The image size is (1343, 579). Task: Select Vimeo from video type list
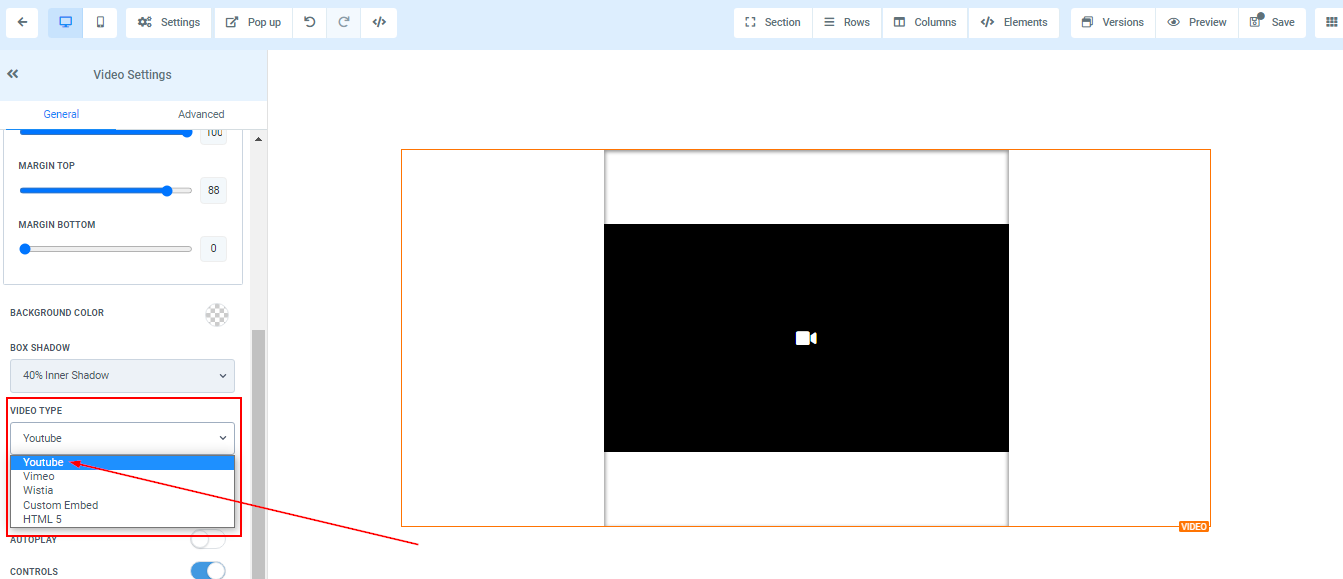(39, 477)
